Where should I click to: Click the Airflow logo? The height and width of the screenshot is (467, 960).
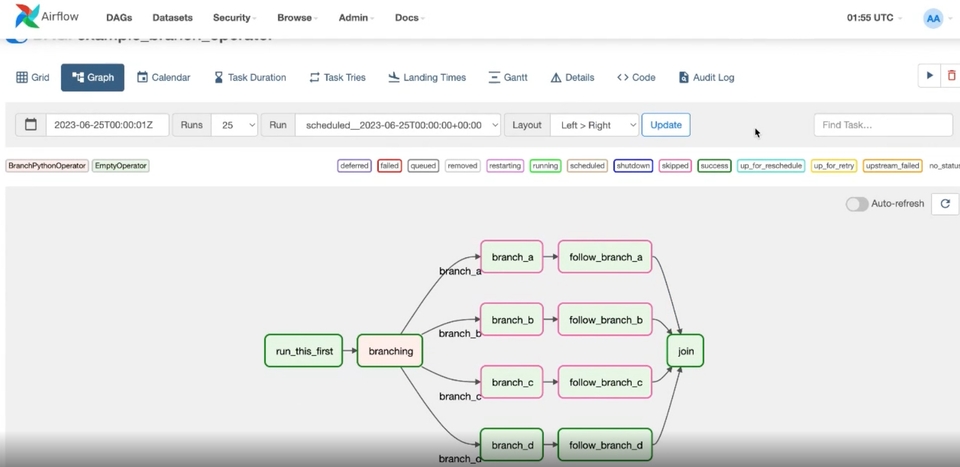[x=47, y=17]
